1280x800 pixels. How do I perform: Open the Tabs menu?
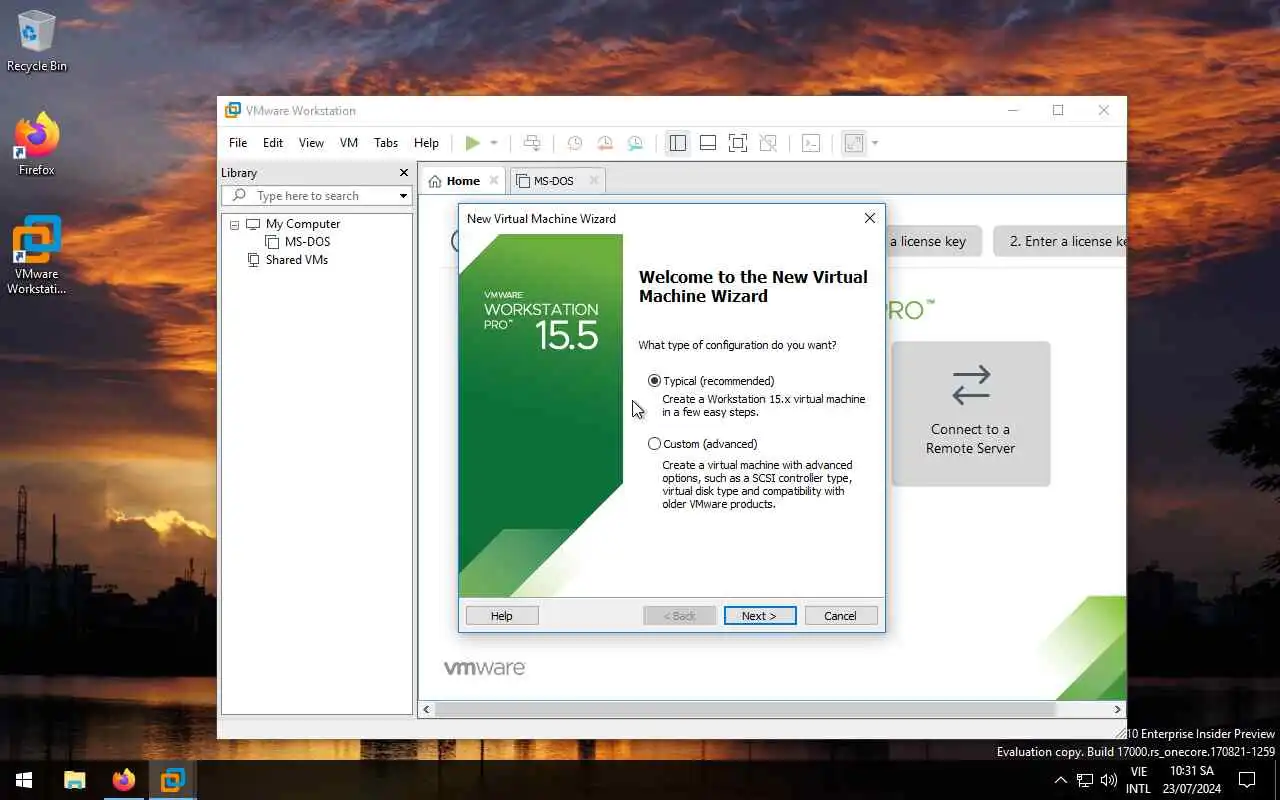point(386,143)
